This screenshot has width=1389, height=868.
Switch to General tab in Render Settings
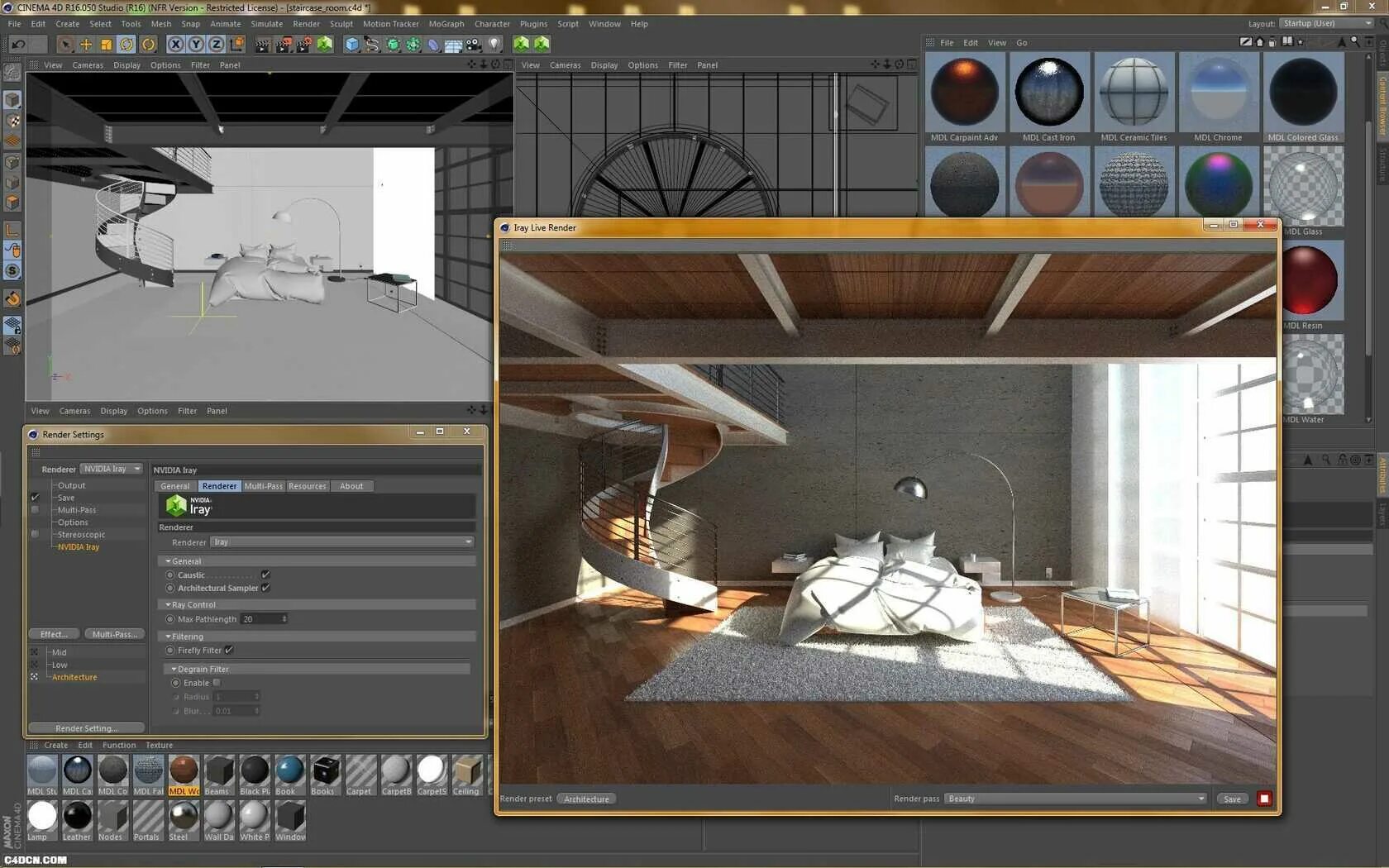(175, 486)
